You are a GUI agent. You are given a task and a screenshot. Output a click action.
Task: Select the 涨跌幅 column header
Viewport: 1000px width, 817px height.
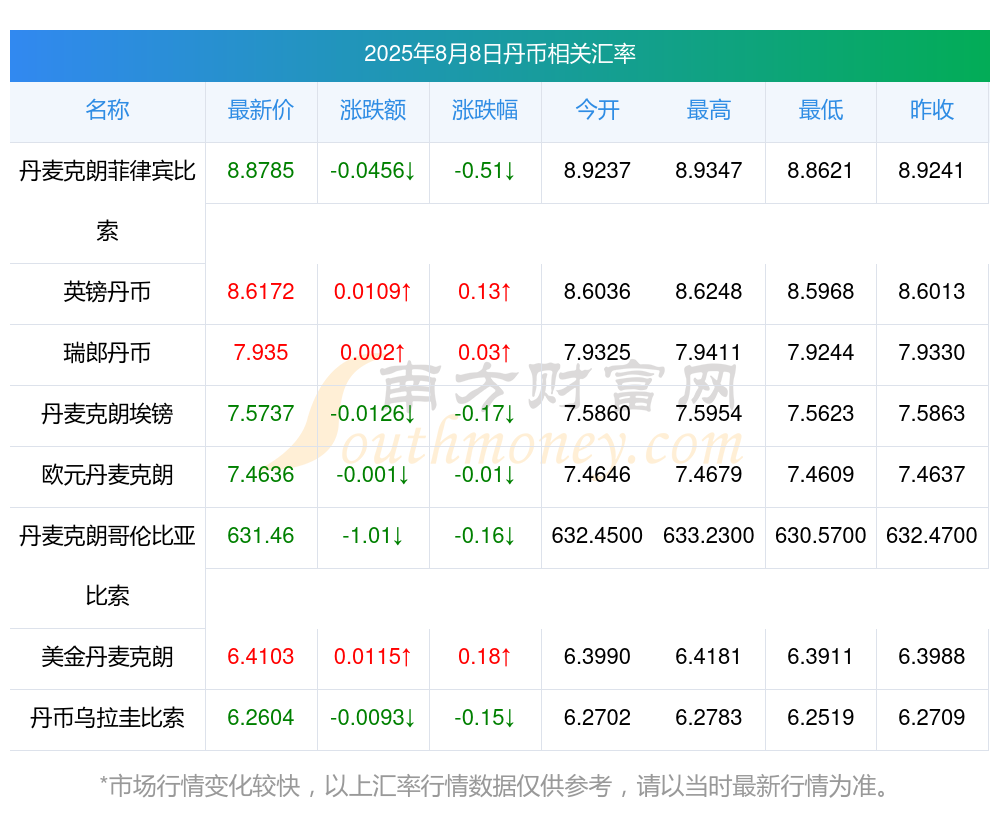point(485,110)
